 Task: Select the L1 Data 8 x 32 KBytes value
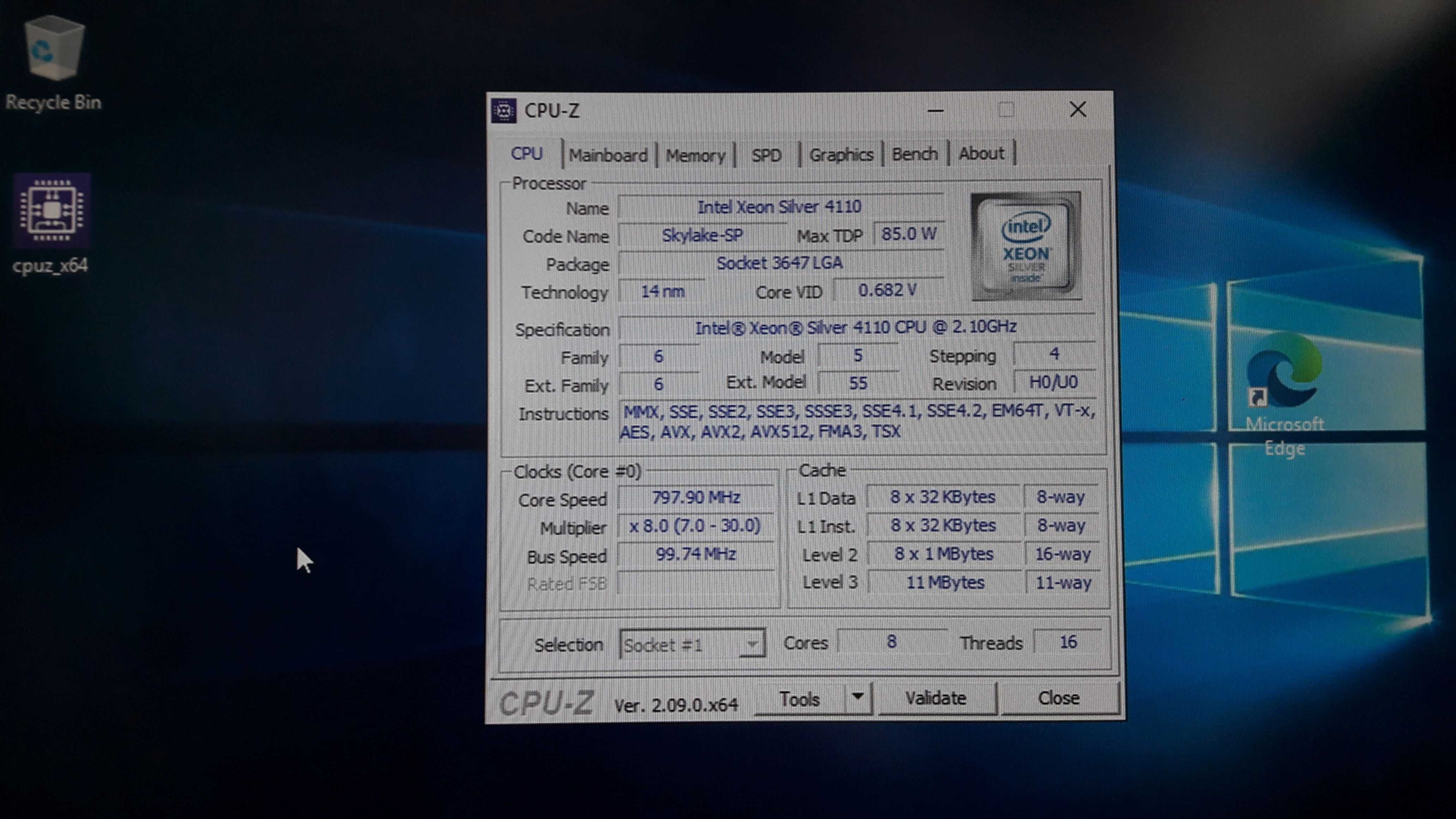(x=943, y=497)
